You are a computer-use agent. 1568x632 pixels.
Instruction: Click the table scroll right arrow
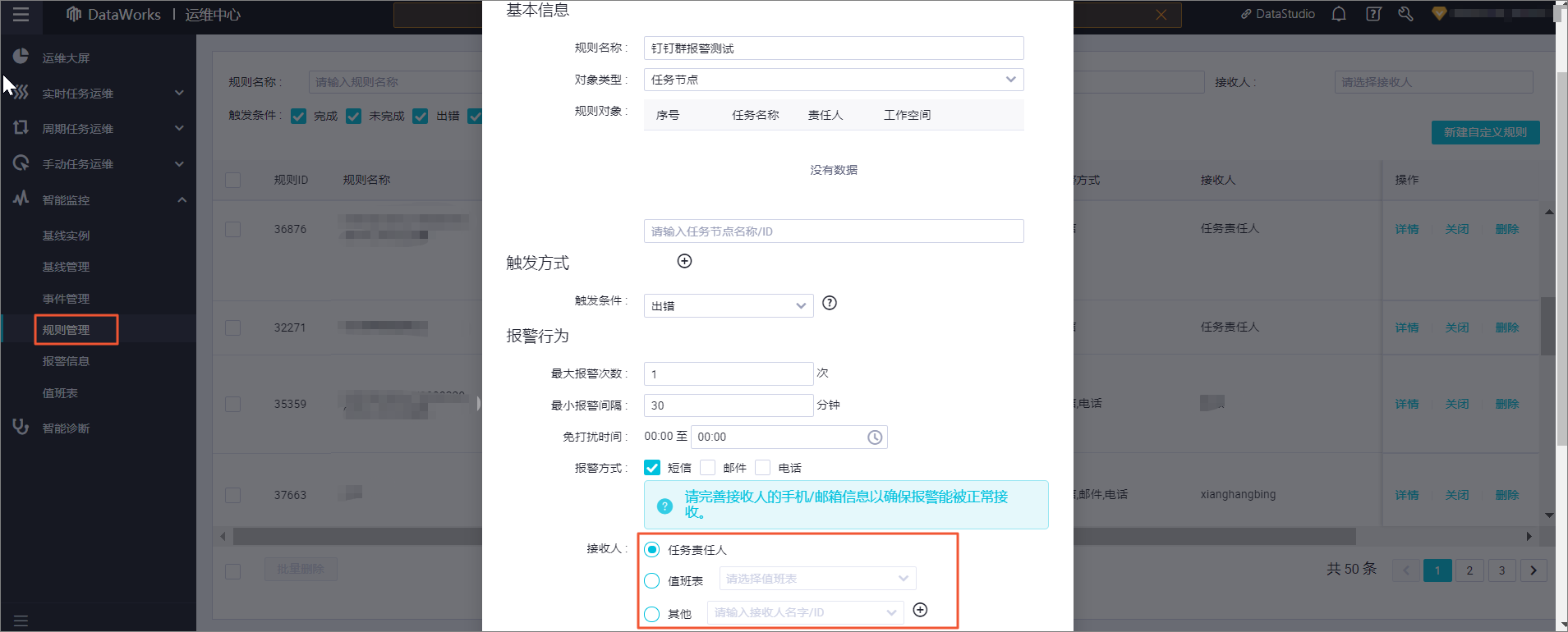[x=1529, y=537]
